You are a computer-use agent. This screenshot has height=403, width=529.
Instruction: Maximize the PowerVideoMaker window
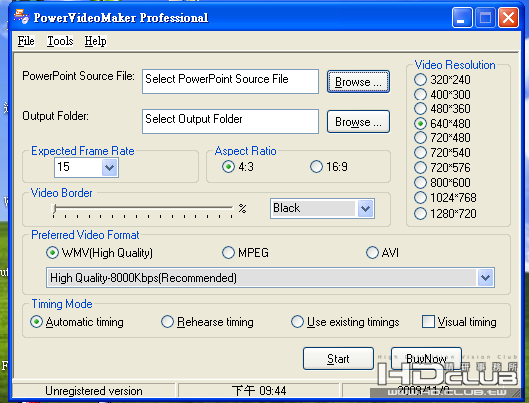485,18
